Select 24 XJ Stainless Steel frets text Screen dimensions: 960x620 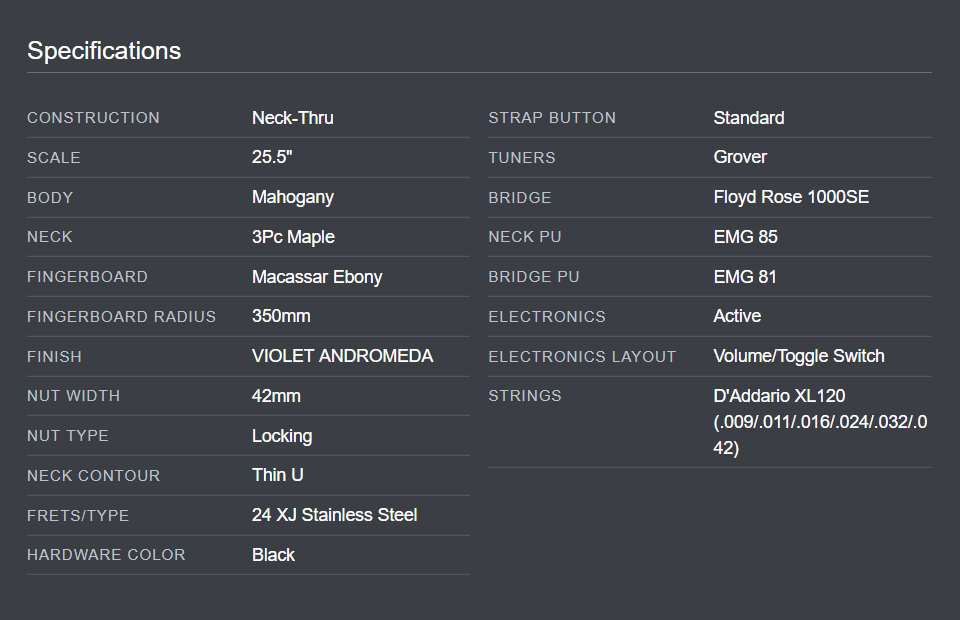tap(334, 515)
